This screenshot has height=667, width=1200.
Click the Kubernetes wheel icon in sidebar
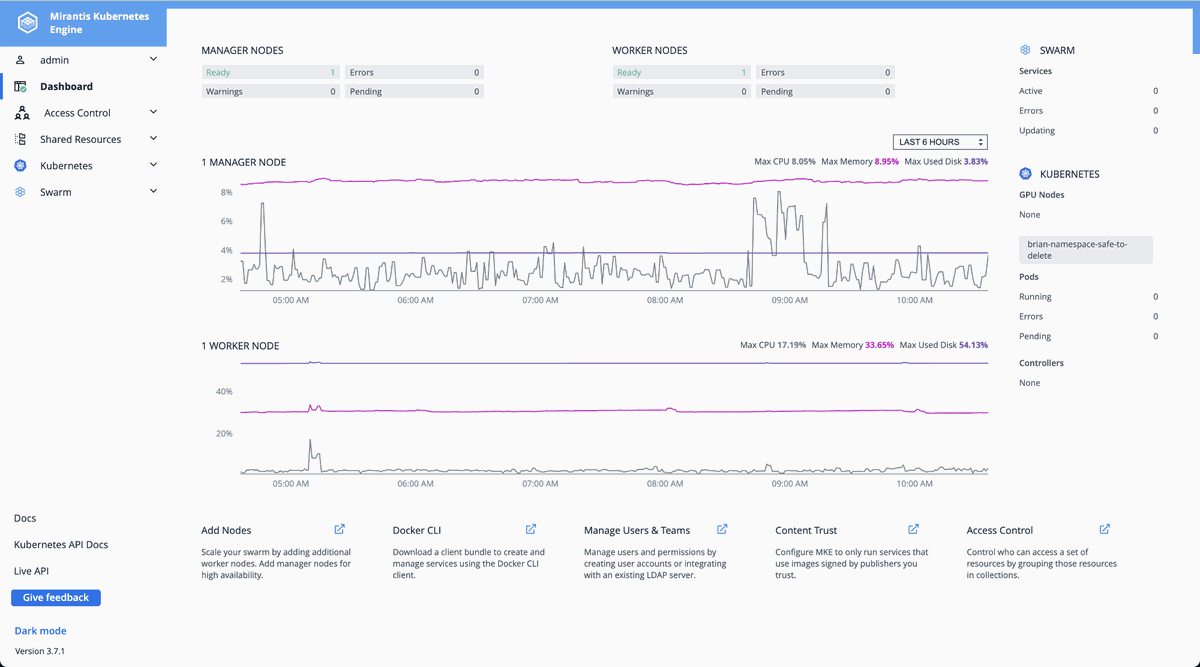coord(20,165)
